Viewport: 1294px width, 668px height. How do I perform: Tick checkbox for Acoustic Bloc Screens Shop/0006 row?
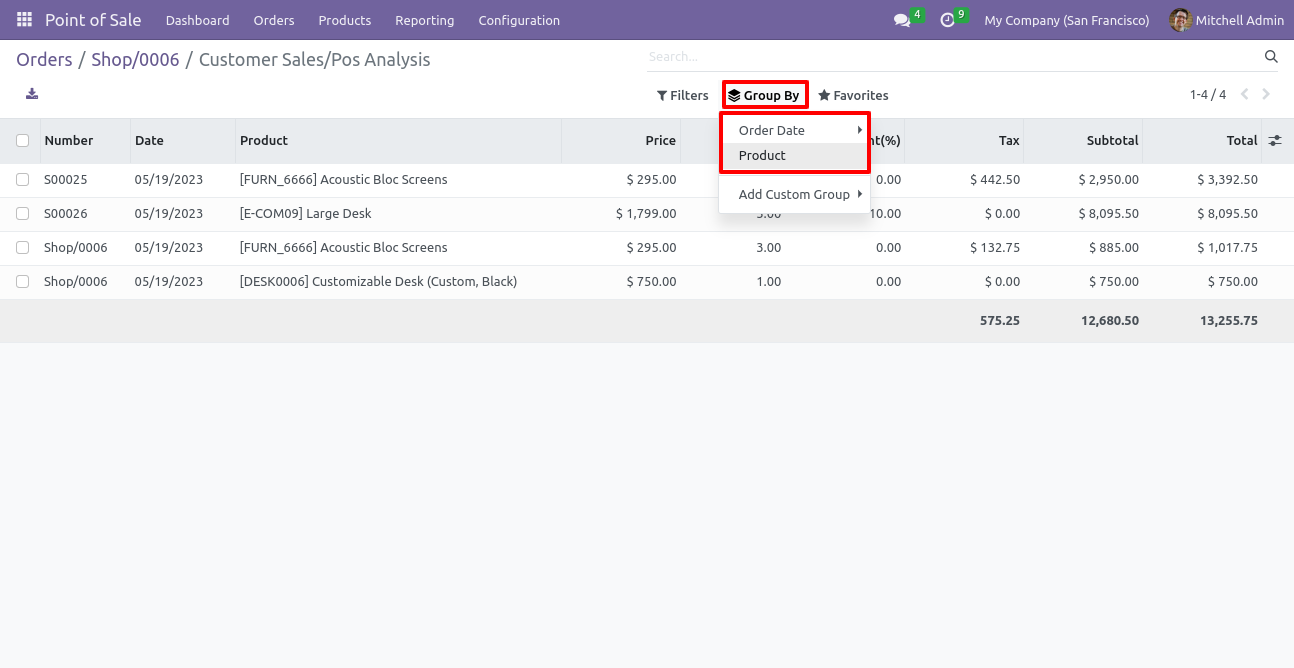pos(22,248)
